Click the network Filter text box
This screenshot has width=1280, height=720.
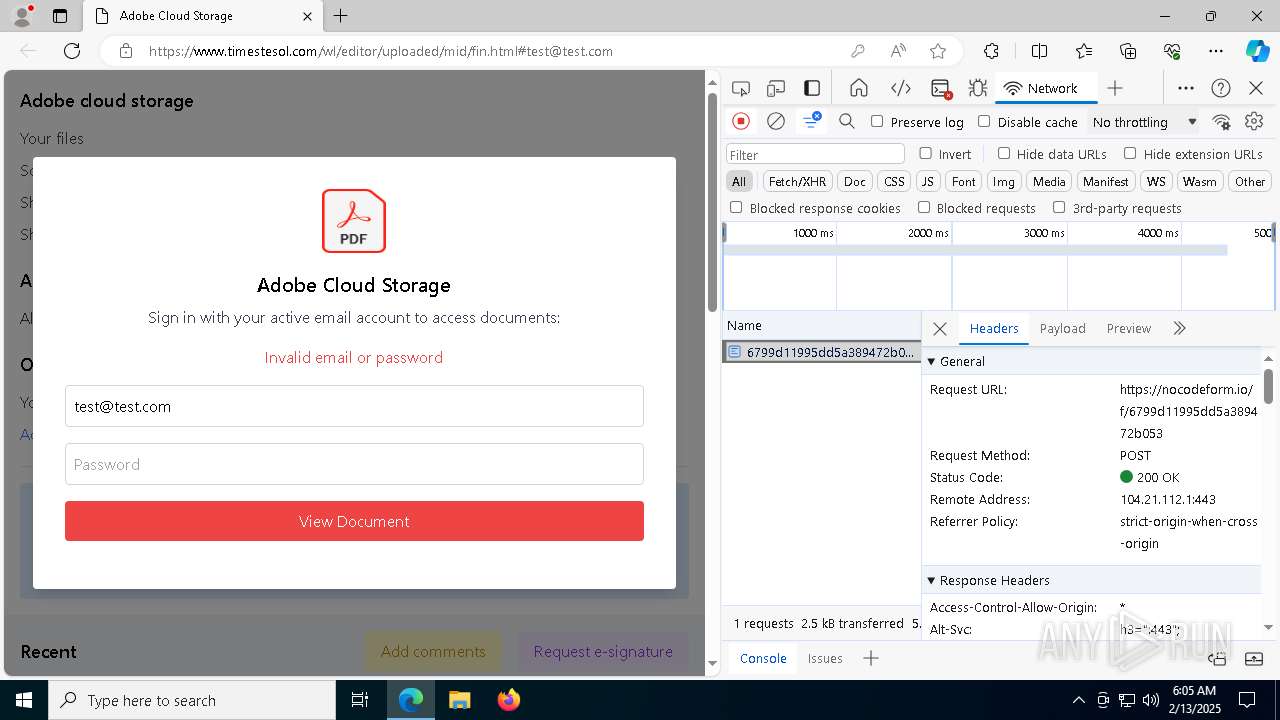(815, 154)
